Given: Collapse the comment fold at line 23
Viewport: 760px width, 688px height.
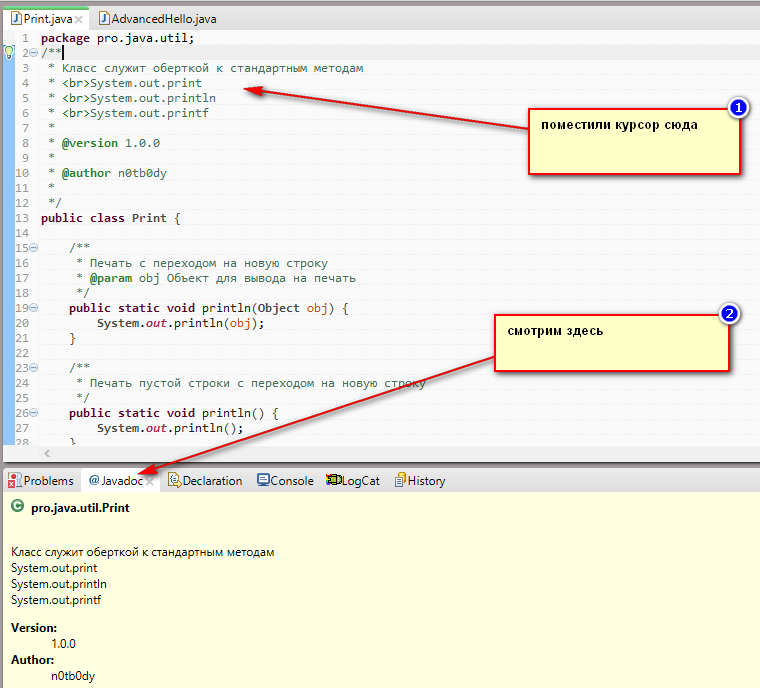Looking at the screenshot, I should tap(33, 368).
